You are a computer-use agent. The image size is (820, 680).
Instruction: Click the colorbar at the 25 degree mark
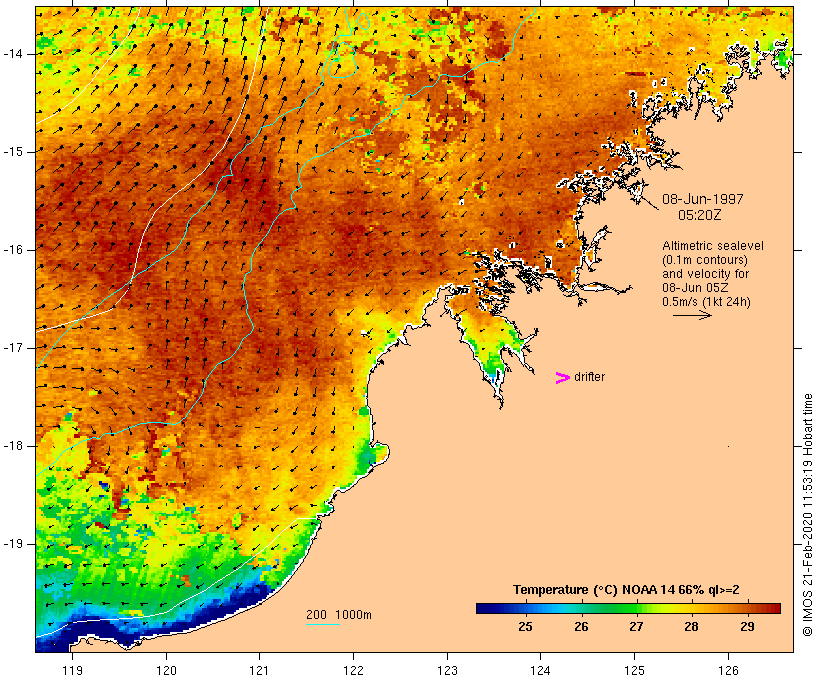click(526, 608)
